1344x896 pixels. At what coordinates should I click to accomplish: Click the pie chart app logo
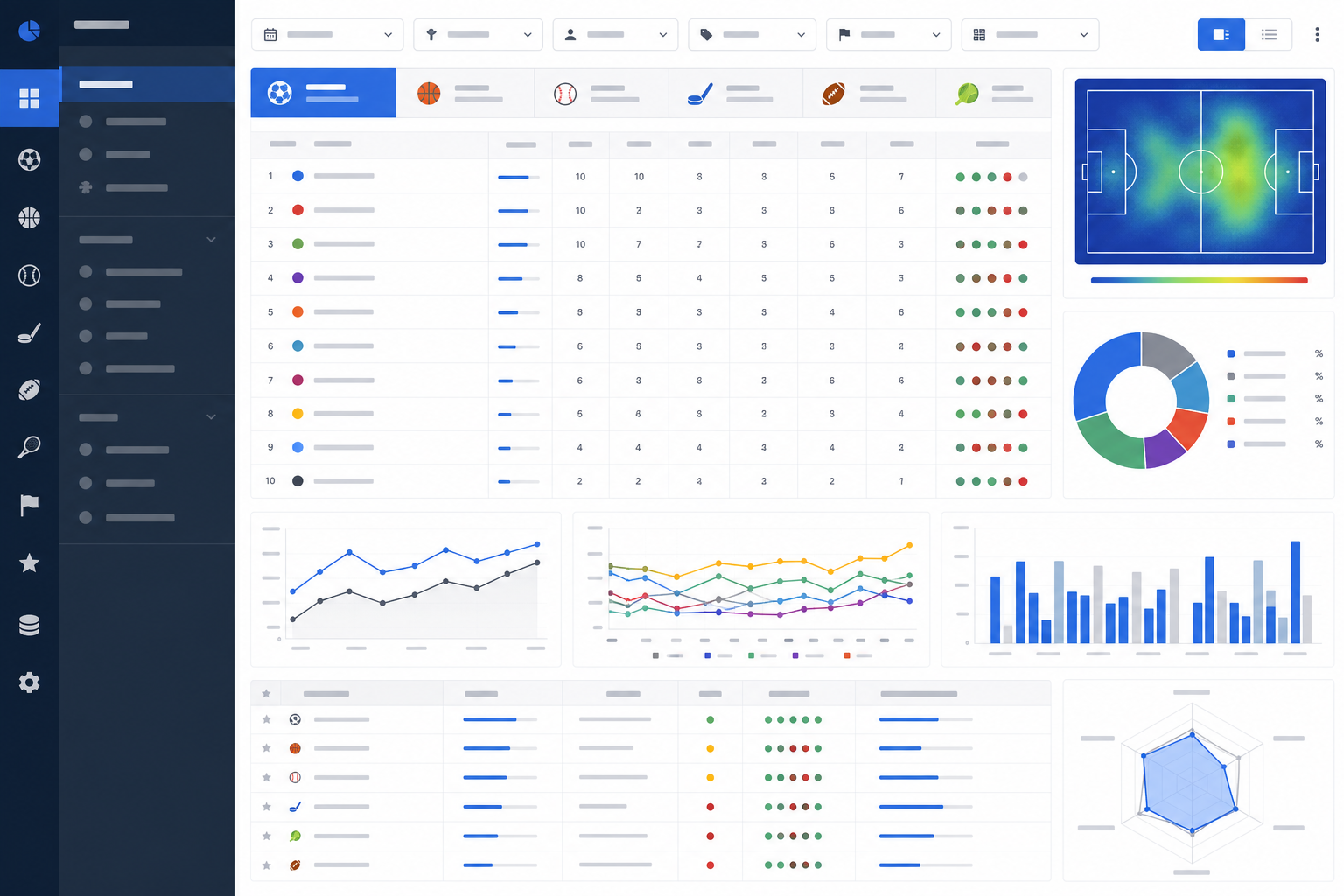[29, 31]
